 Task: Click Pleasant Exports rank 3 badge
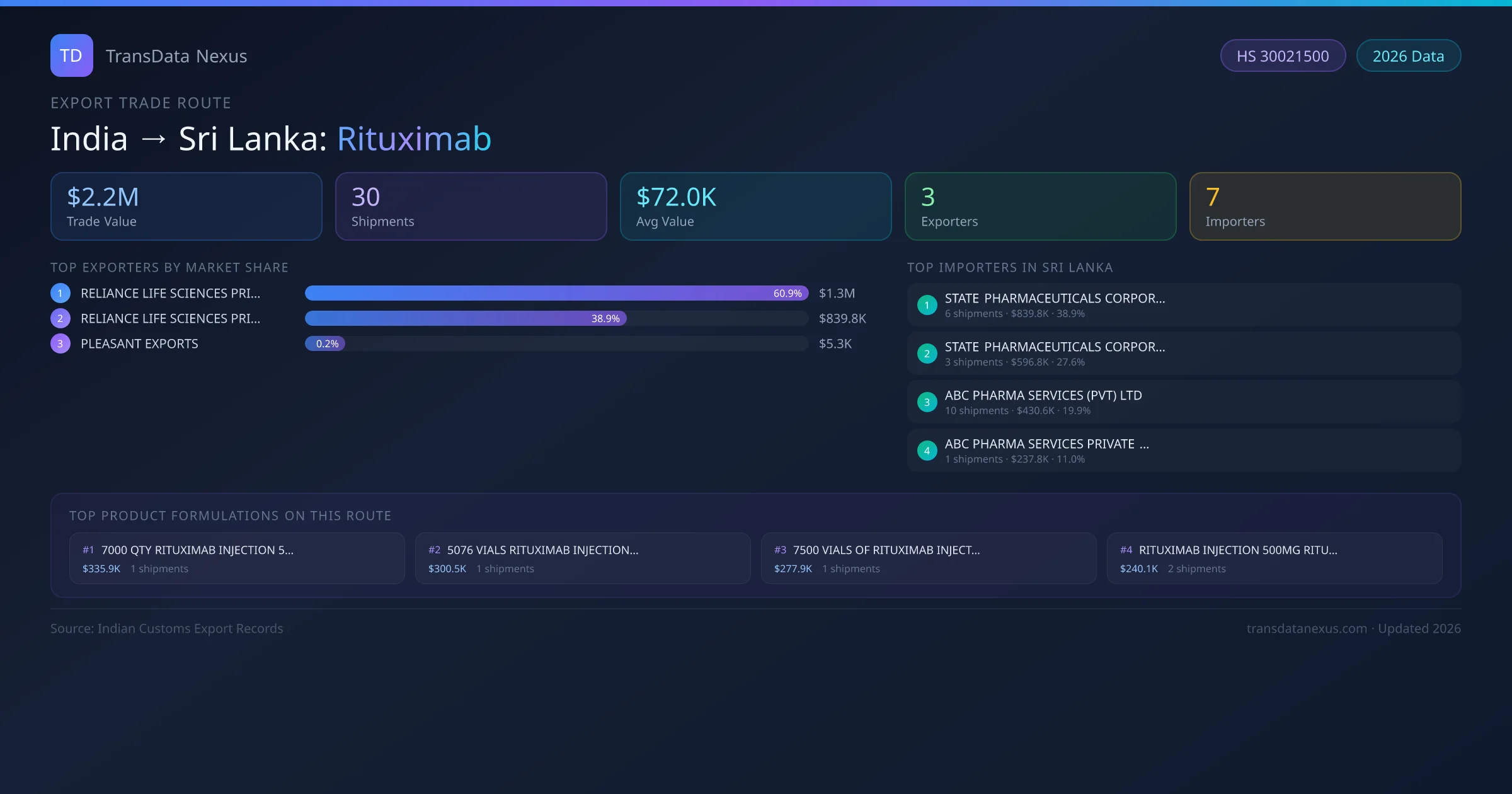[x=60, y=343]
